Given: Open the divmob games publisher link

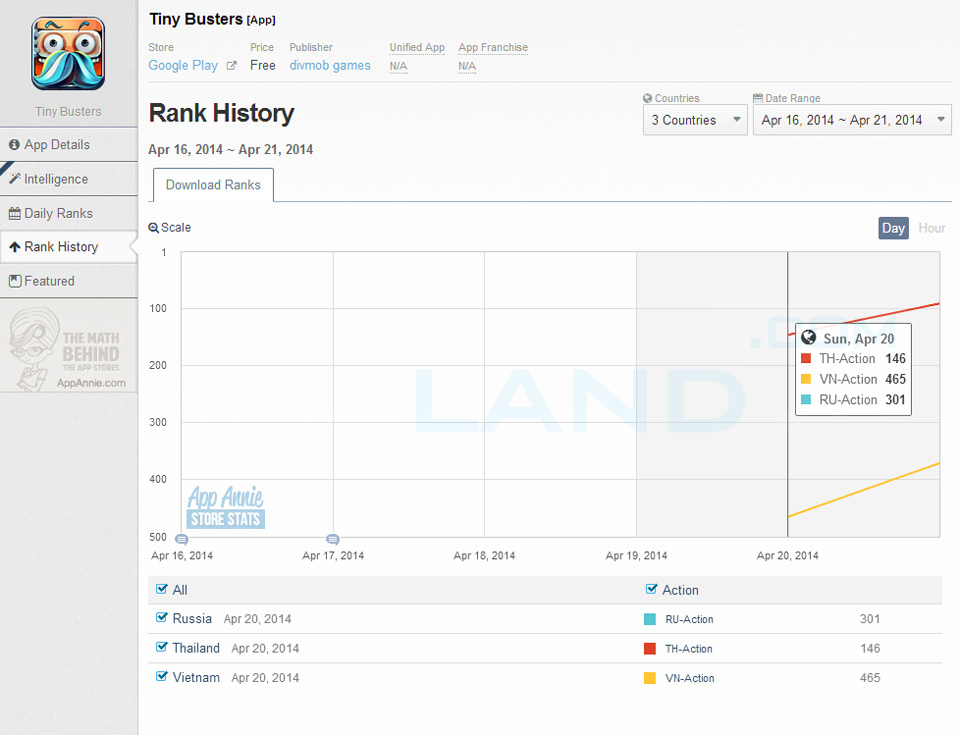Looking at the screenshot, I should point(330,66).
